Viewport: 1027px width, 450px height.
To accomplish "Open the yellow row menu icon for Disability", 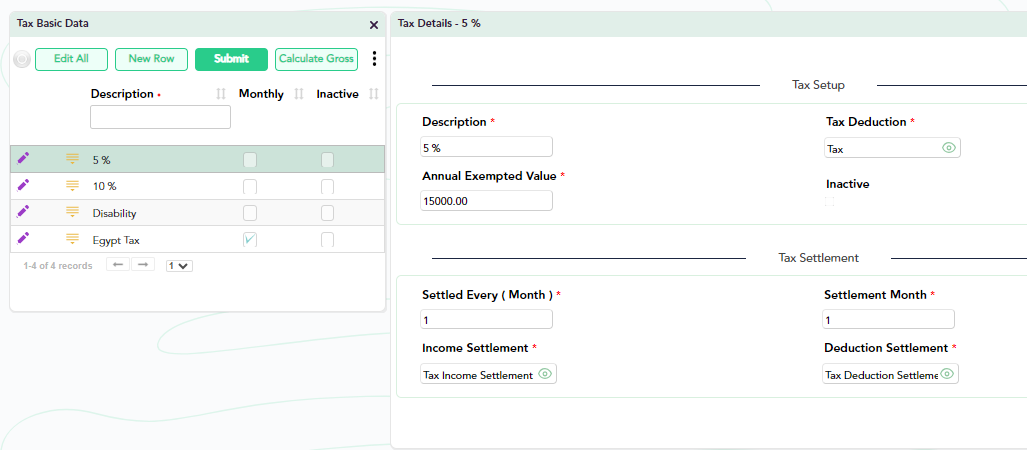I will pos(72,212).
